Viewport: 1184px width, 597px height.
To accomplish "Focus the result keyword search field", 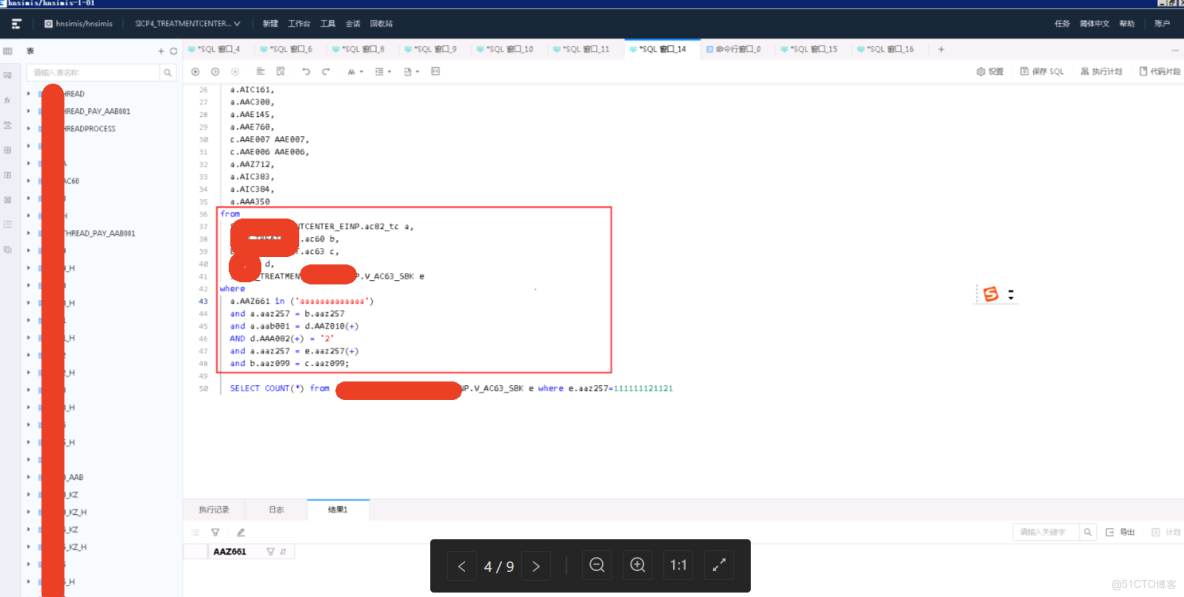I will pyautogui.click(x=1046, y=532).
